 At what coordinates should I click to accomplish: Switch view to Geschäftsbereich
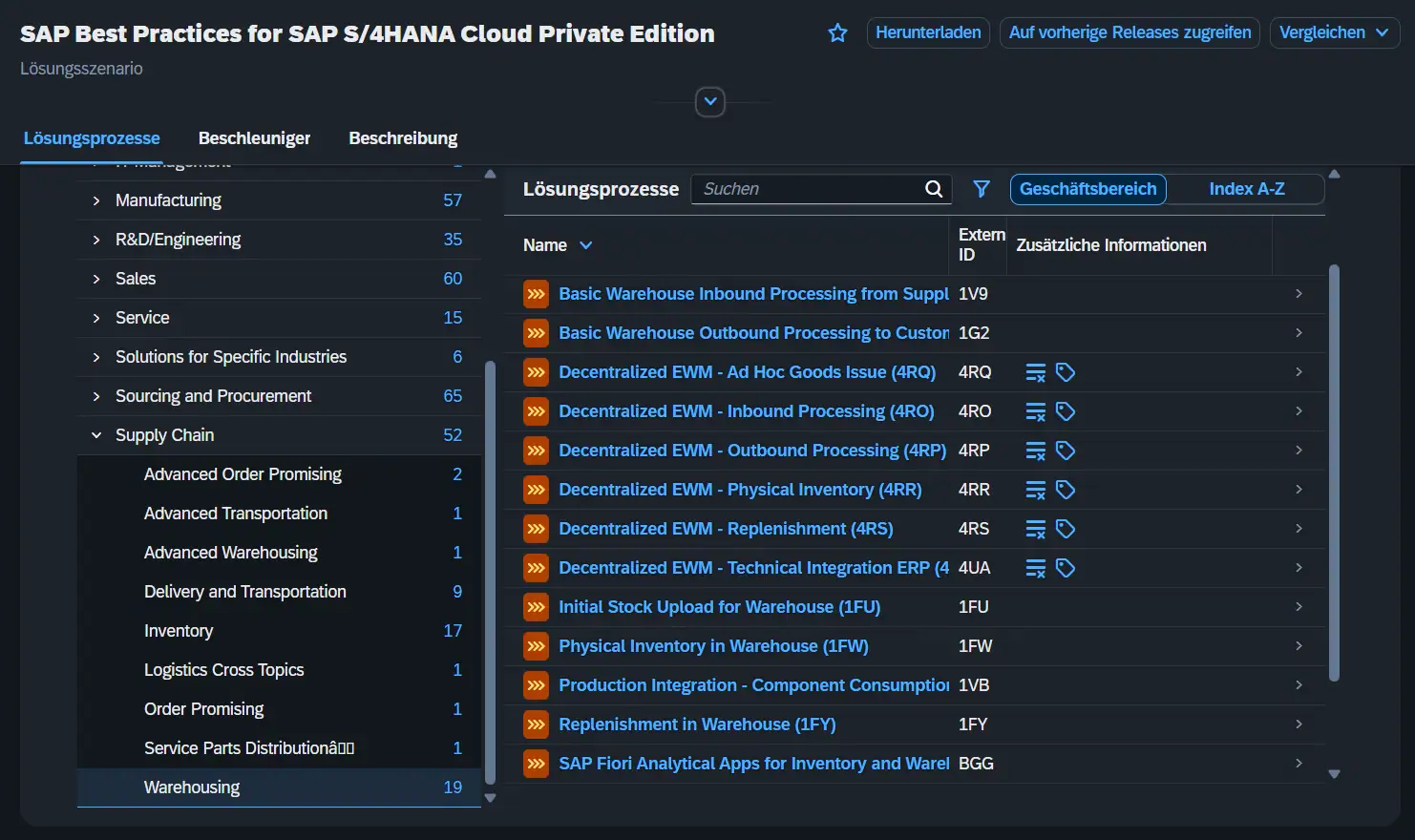click(1088, 189)
